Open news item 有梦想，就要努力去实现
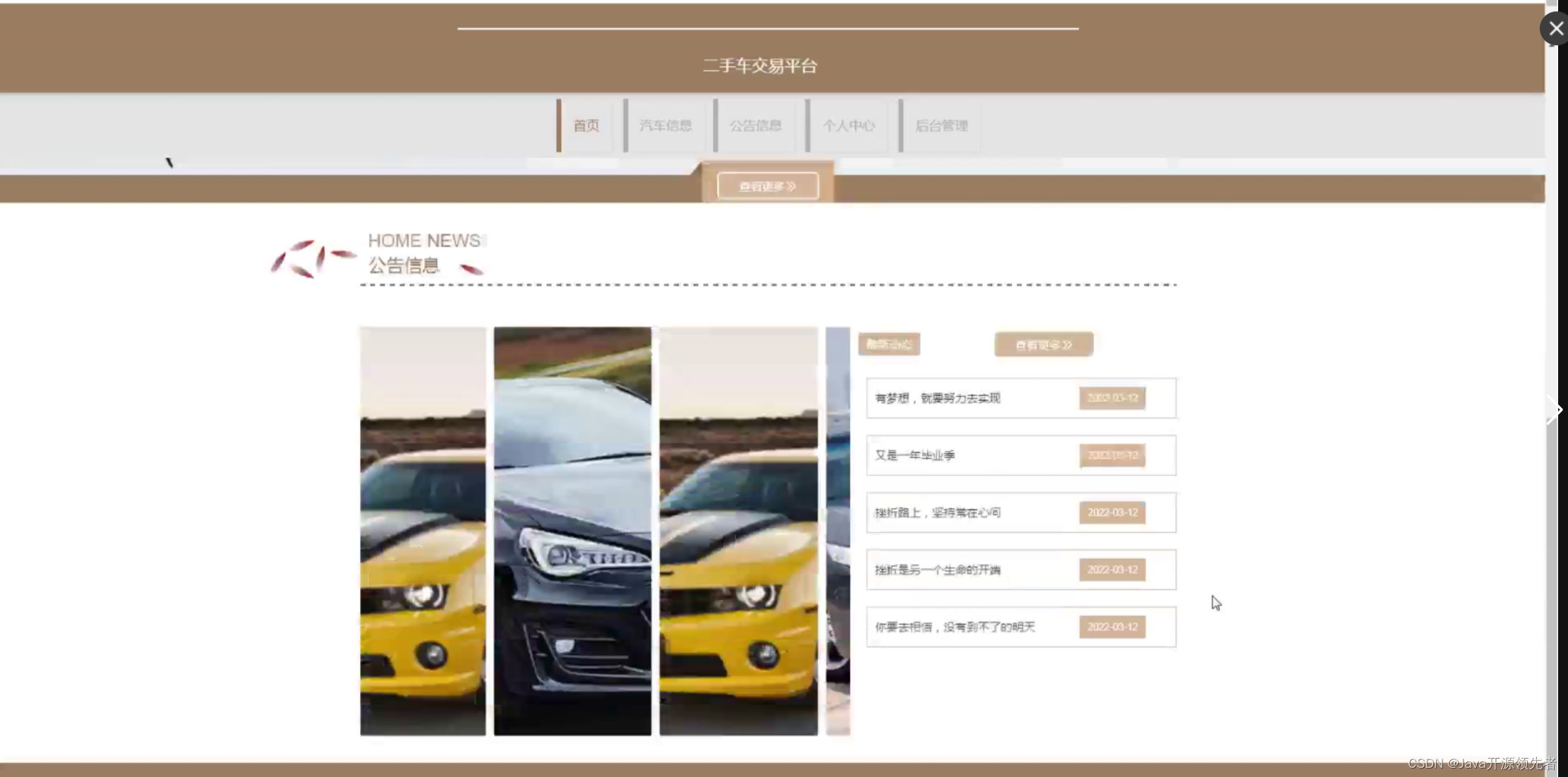The width and height of the screenshot is (1568, 777). 938,398
